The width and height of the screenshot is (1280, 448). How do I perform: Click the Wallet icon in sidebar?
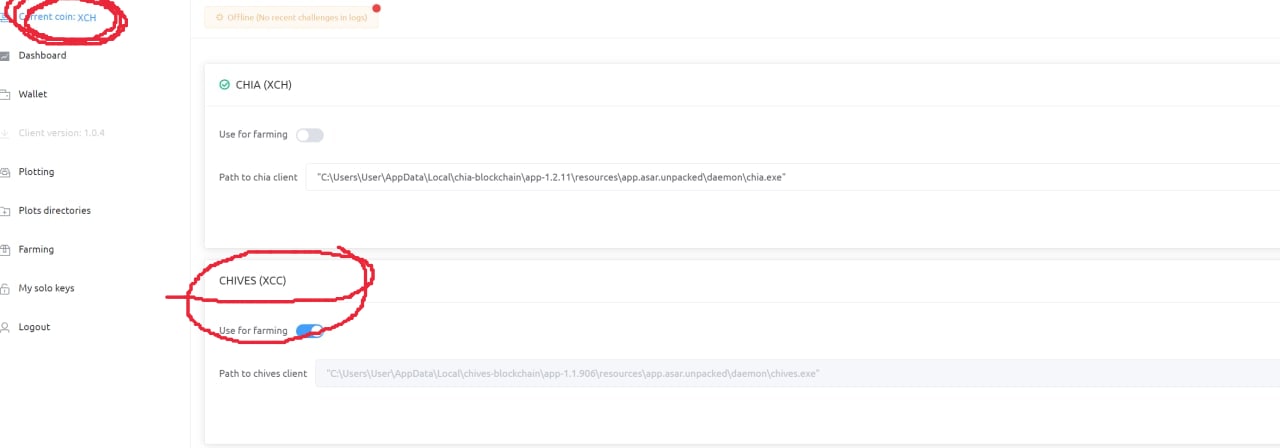point(5,94)
